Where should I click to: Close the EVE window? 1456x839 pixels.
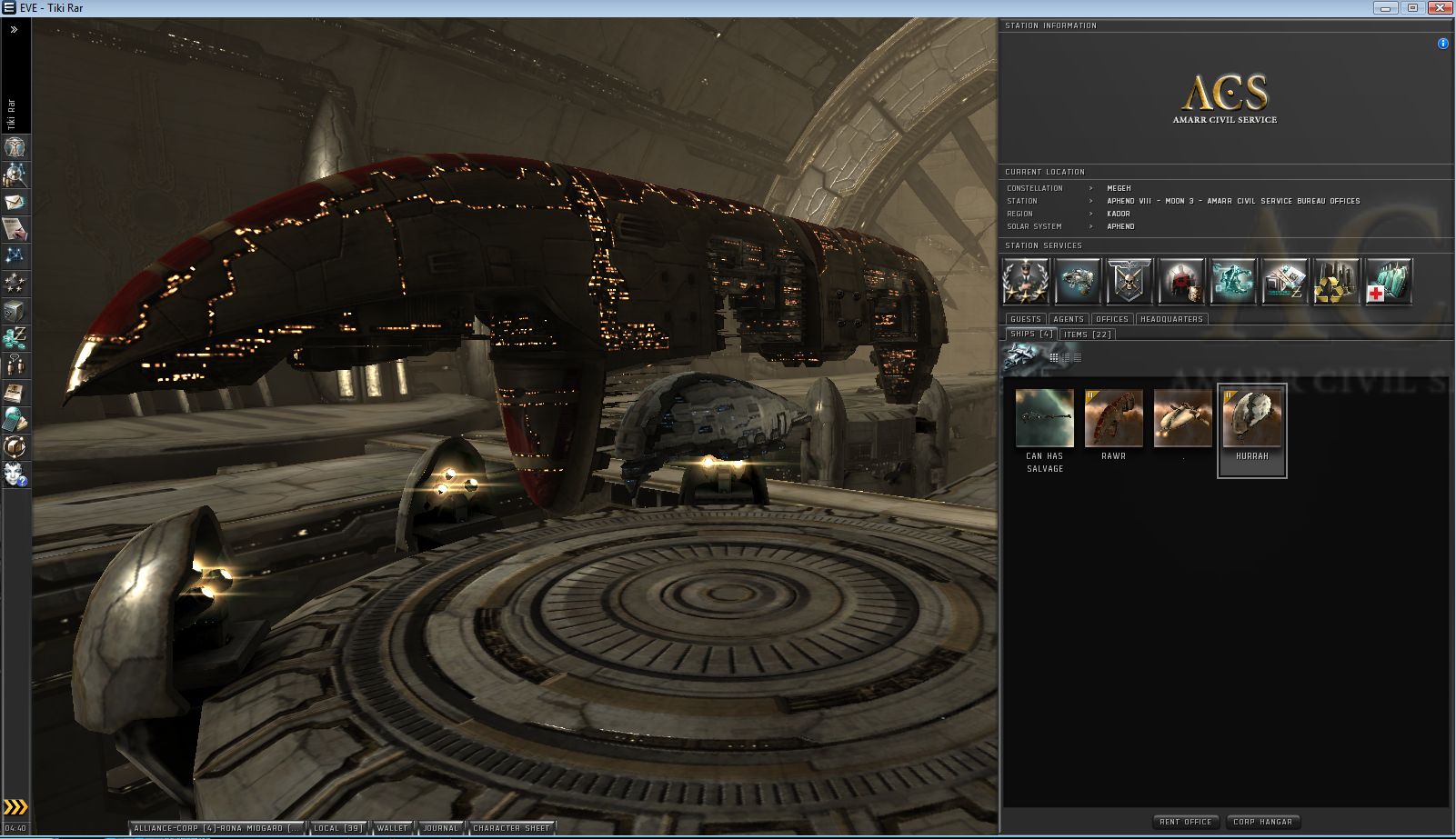[1439, 8]
